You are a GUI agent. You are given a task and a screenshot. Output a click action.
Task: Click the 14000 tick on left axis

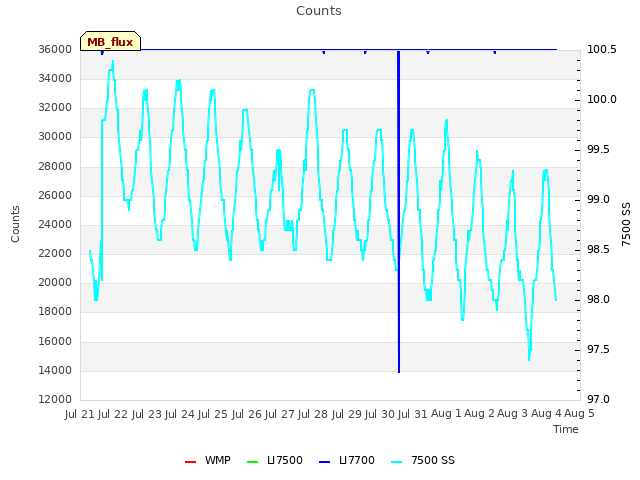click(x=55, y=371)
